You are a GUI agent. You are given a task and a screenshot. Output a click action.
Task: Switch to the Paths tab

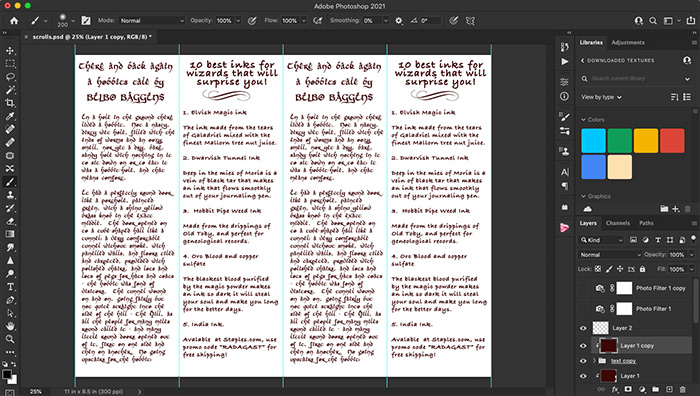click(x=646, y=223)
